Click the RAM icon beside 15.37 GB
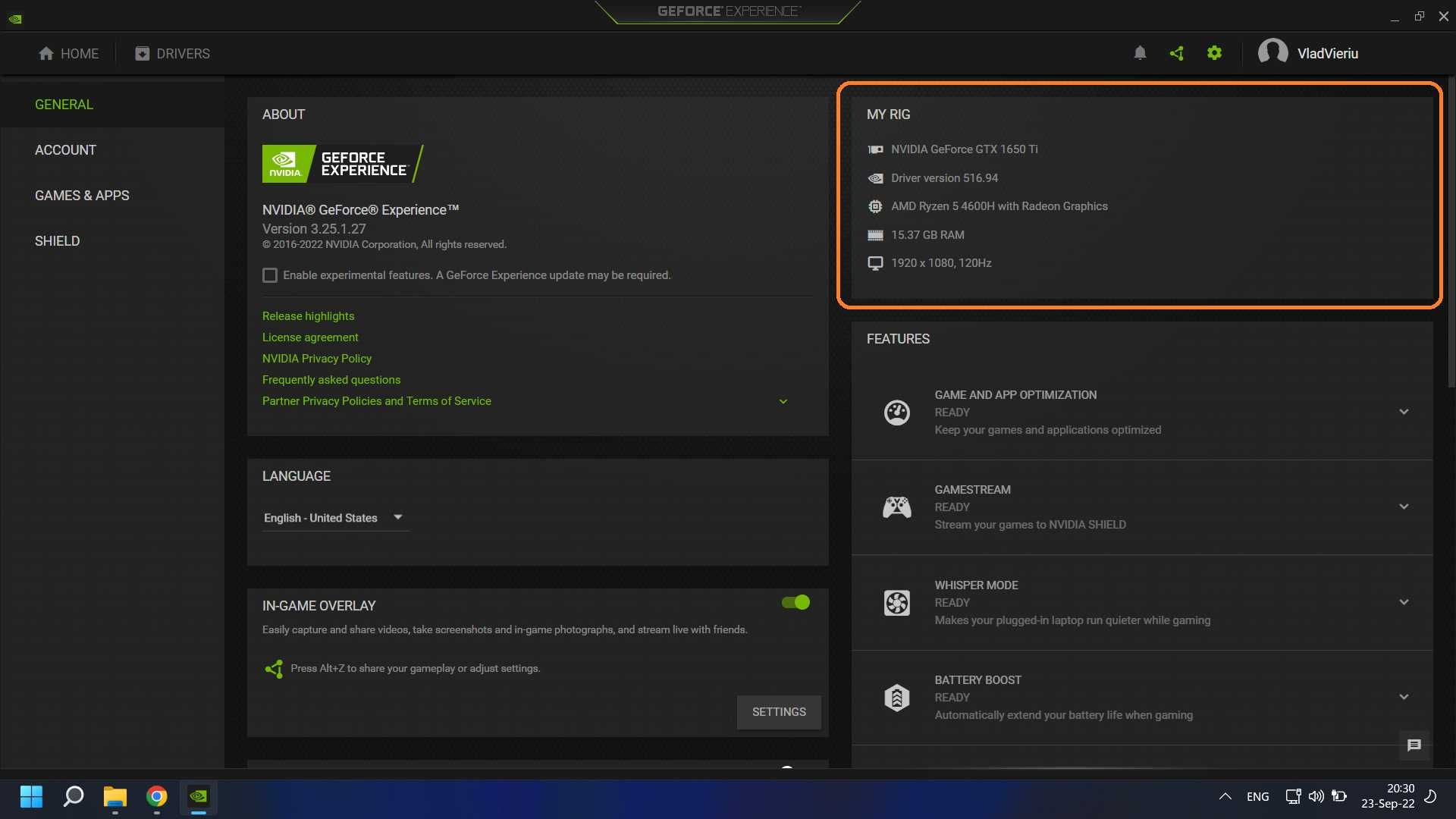 pos(875,235)
